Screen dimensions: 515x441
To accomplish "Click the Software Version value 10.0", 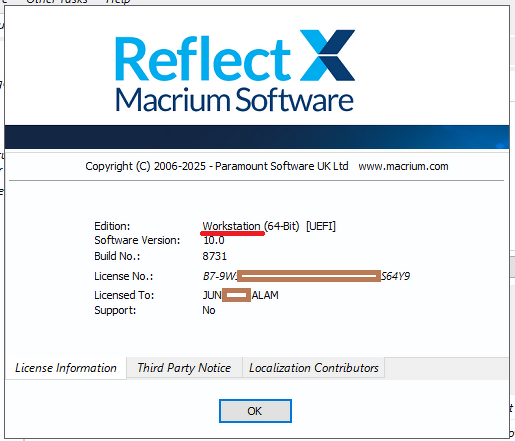I will pos(214,240).
